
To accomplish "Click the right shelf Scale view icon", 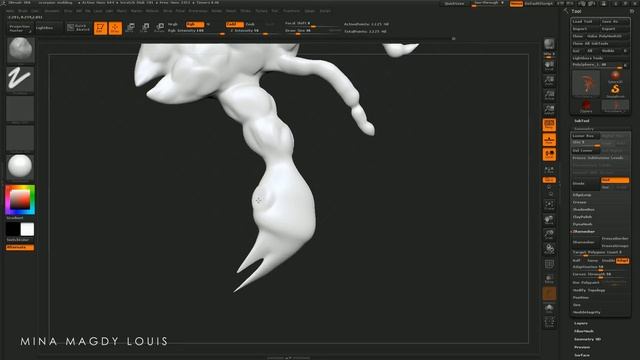I will pos(549,235).
